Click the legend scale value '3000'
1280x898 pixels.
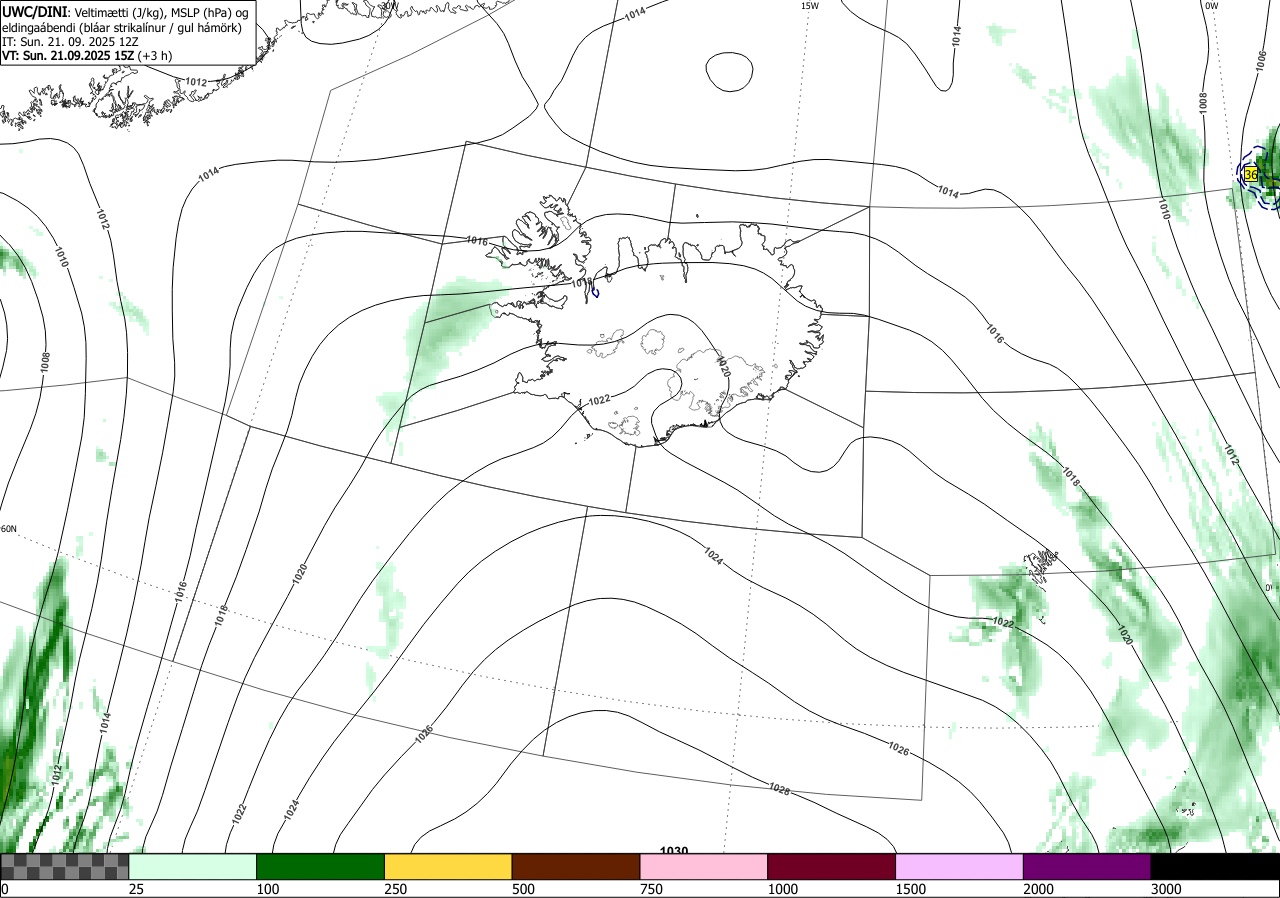click(x=1166, y=889)
